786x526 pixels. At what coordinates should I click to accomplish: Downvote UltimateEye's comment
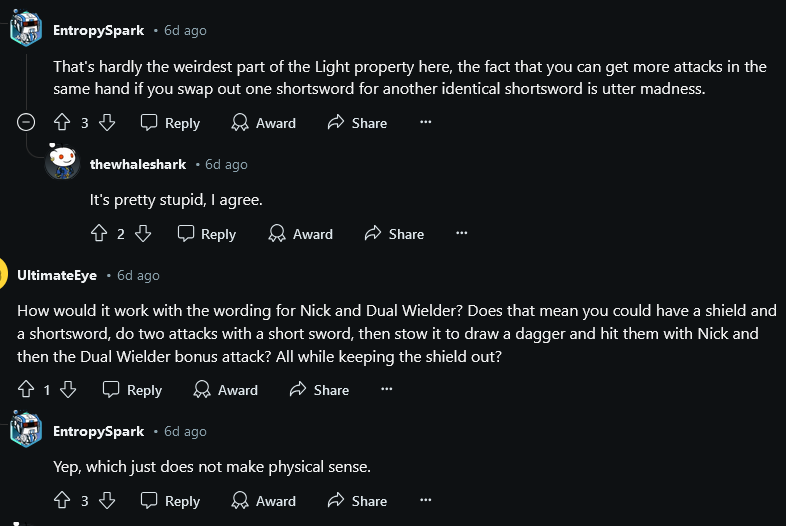pos(68,390)
